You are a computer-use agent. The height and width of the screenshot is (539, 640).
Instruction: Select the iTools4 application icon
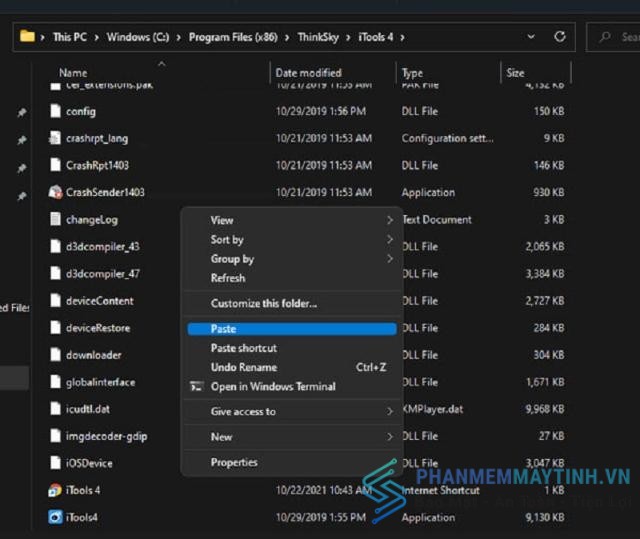(55, 517)
